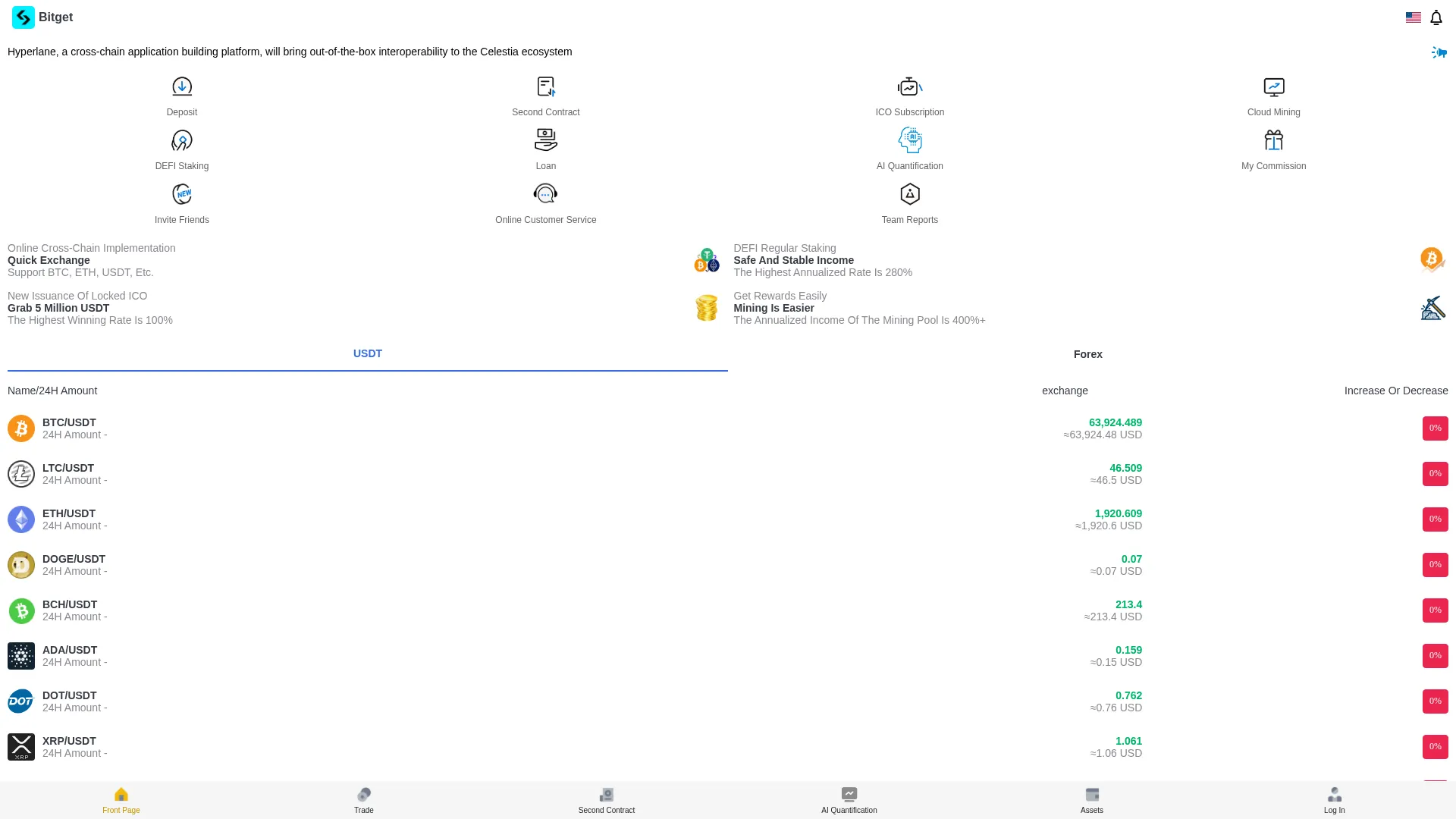The height and width of the screenshot is (819, 1456).
Task: Open Trade in bottom navigation
Action: click(x=364, y=800)
